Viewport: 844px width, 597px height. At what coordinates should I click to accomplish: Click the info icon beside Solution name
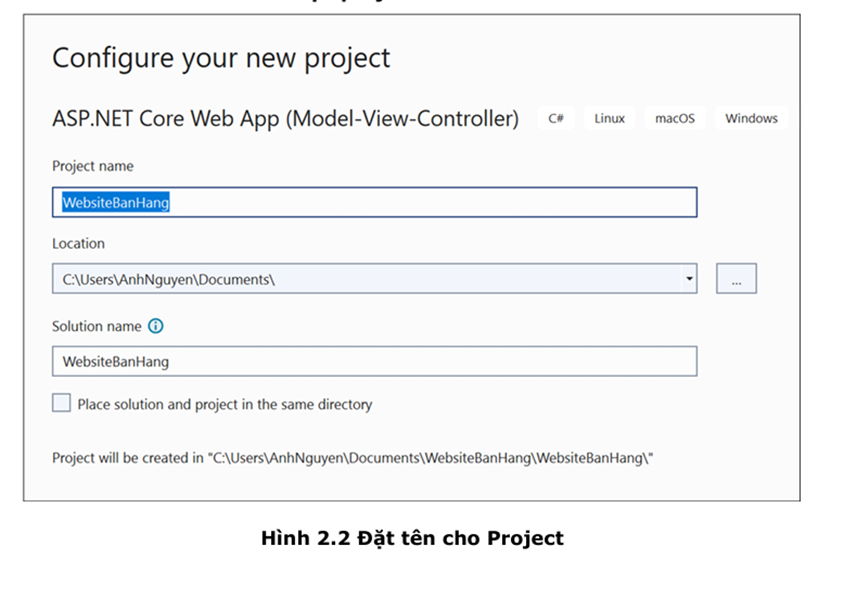click(x=155, y=326)
